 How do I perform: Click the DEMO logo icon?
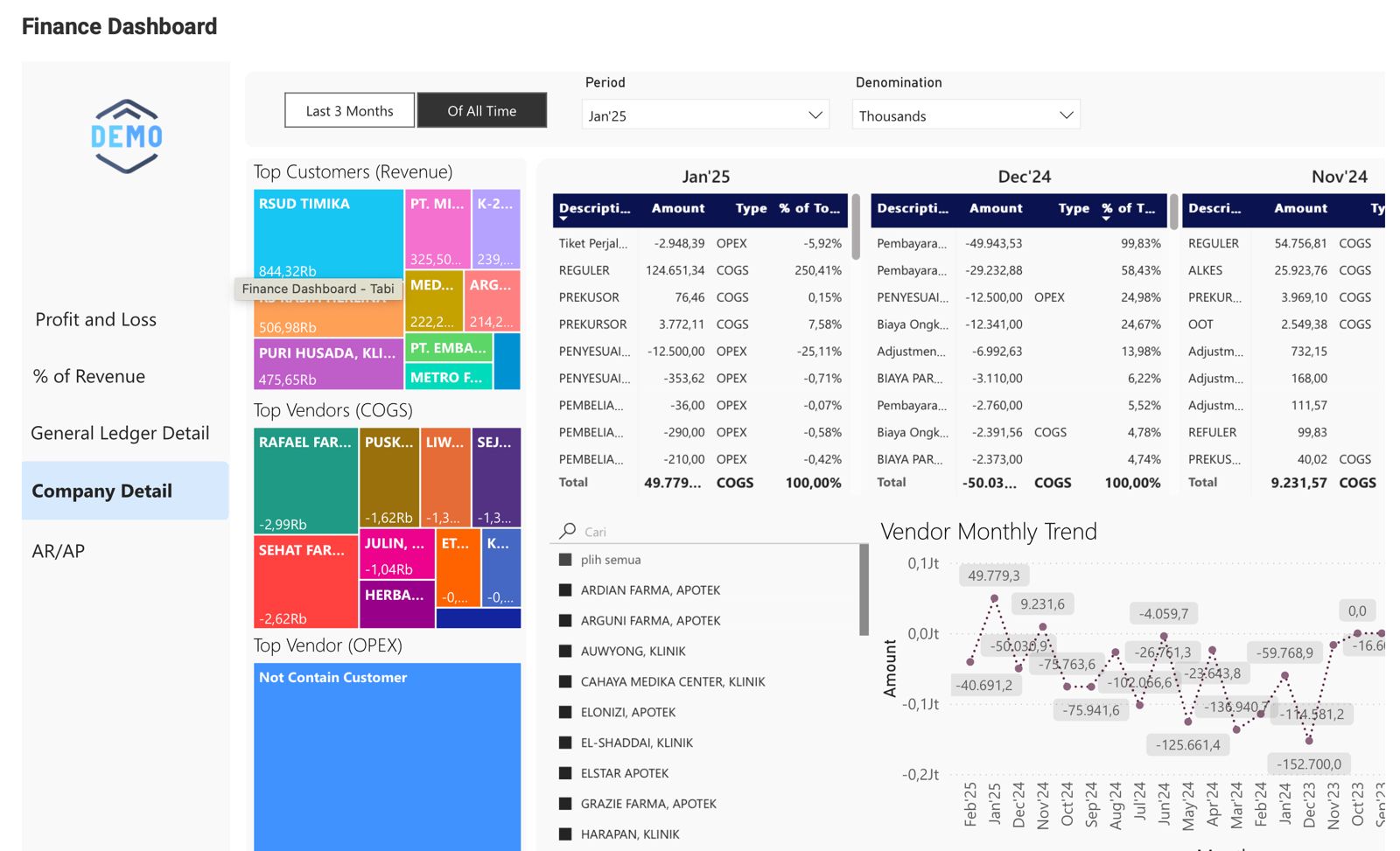point(127,136)
